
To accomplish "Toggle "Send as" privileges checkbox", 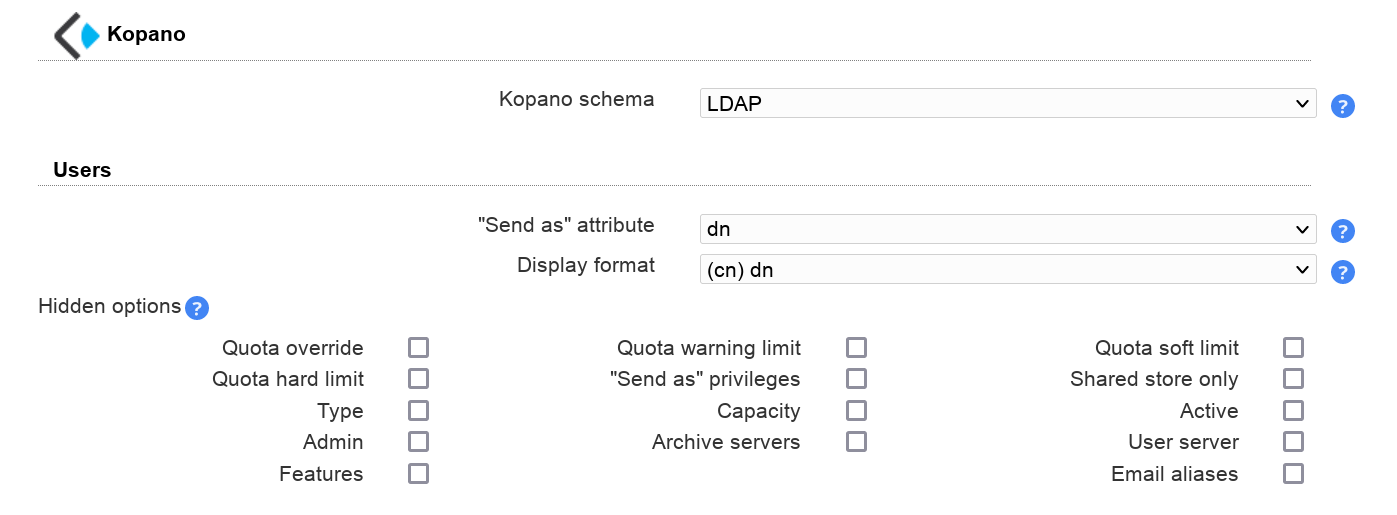I will click(856, 379).
